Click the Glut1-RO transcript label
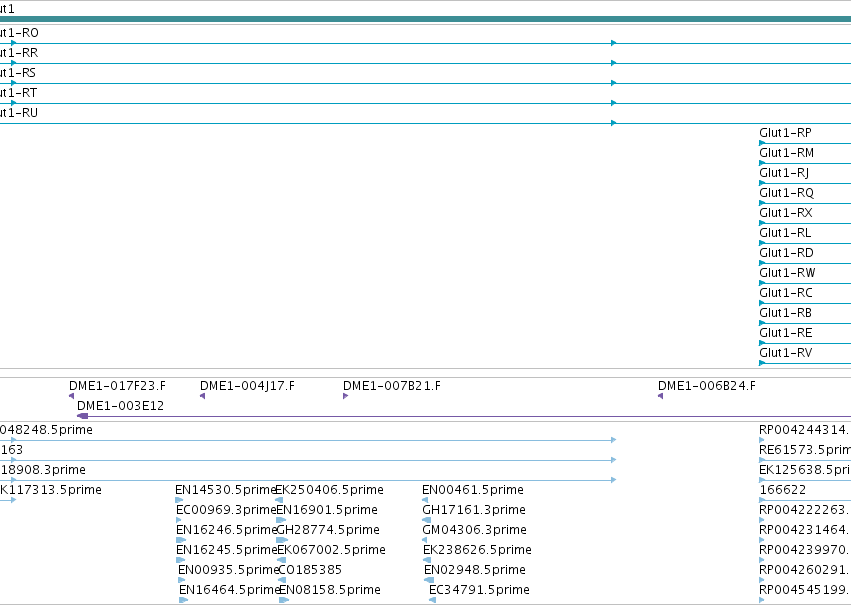Screen dimensions: 851x605 19,33
